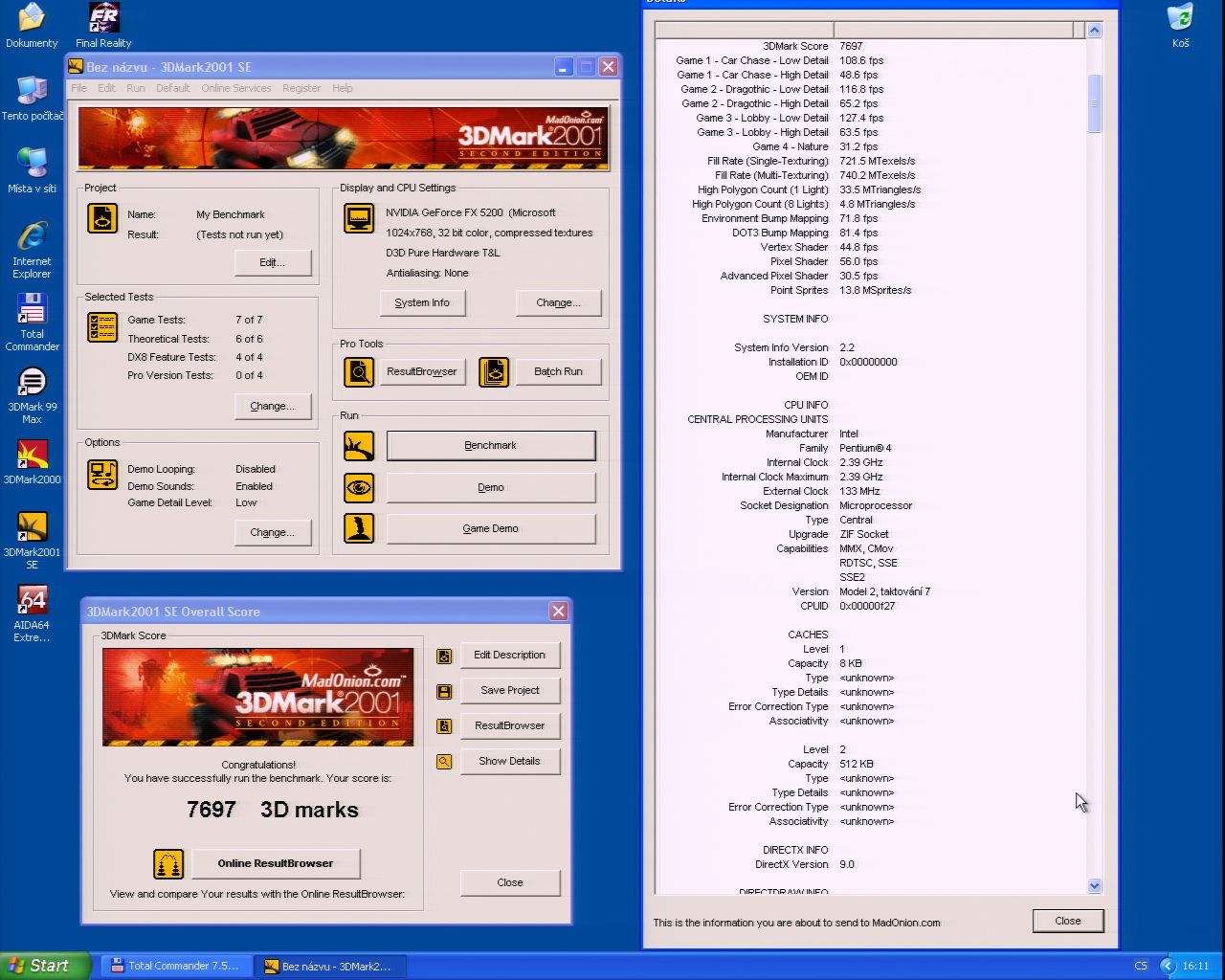Click the CS language indicator in the tray
1225x980 pixels.
click(1141, 967)
